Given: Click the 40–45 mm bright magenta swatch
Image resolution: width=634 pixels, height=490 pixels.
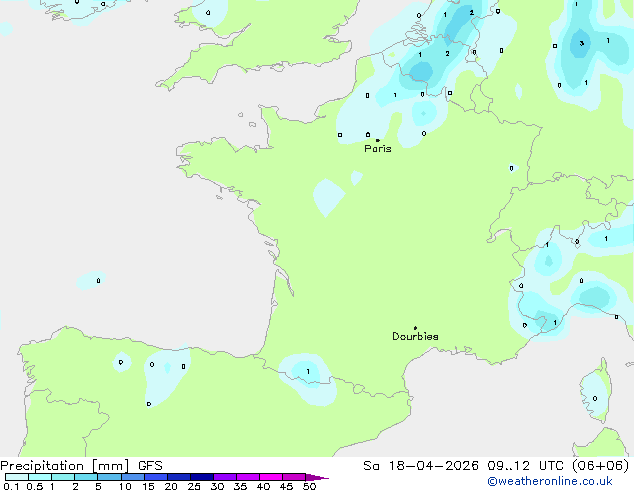Looking at the screenshot, I should click(271, 477).
